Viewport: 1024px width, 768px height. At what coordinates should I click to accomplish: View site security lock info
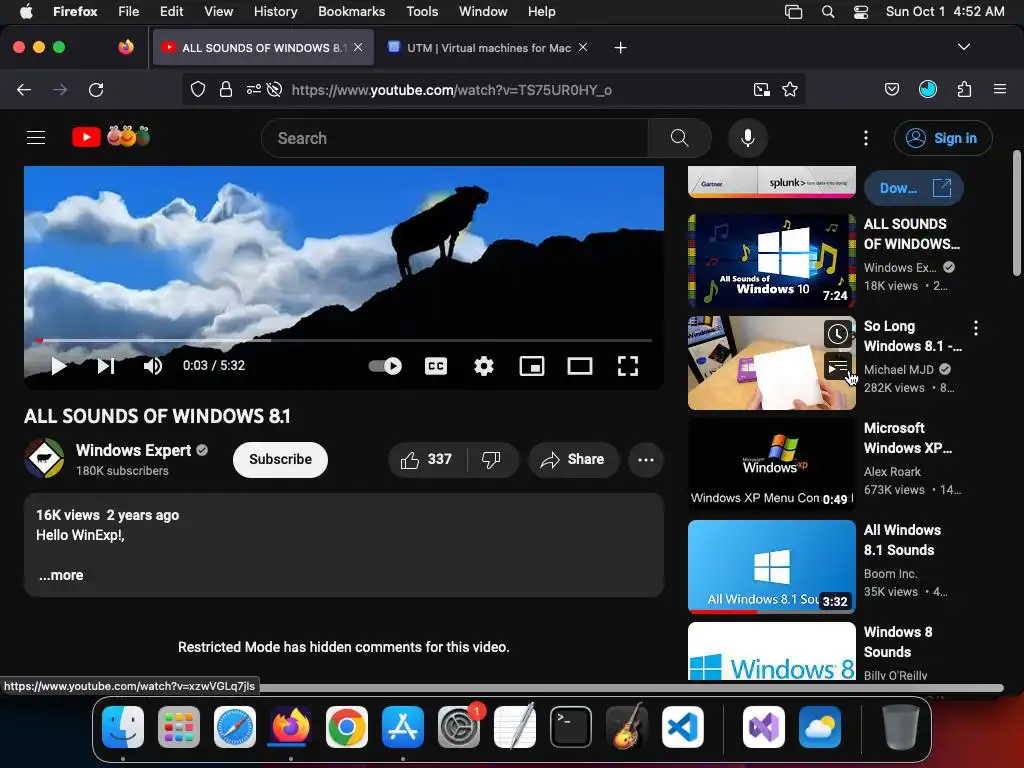pyautogui.click(x=225, y=89)
